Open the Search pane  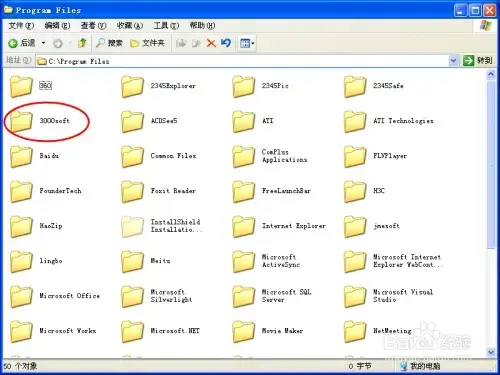(x=109, y=43)
